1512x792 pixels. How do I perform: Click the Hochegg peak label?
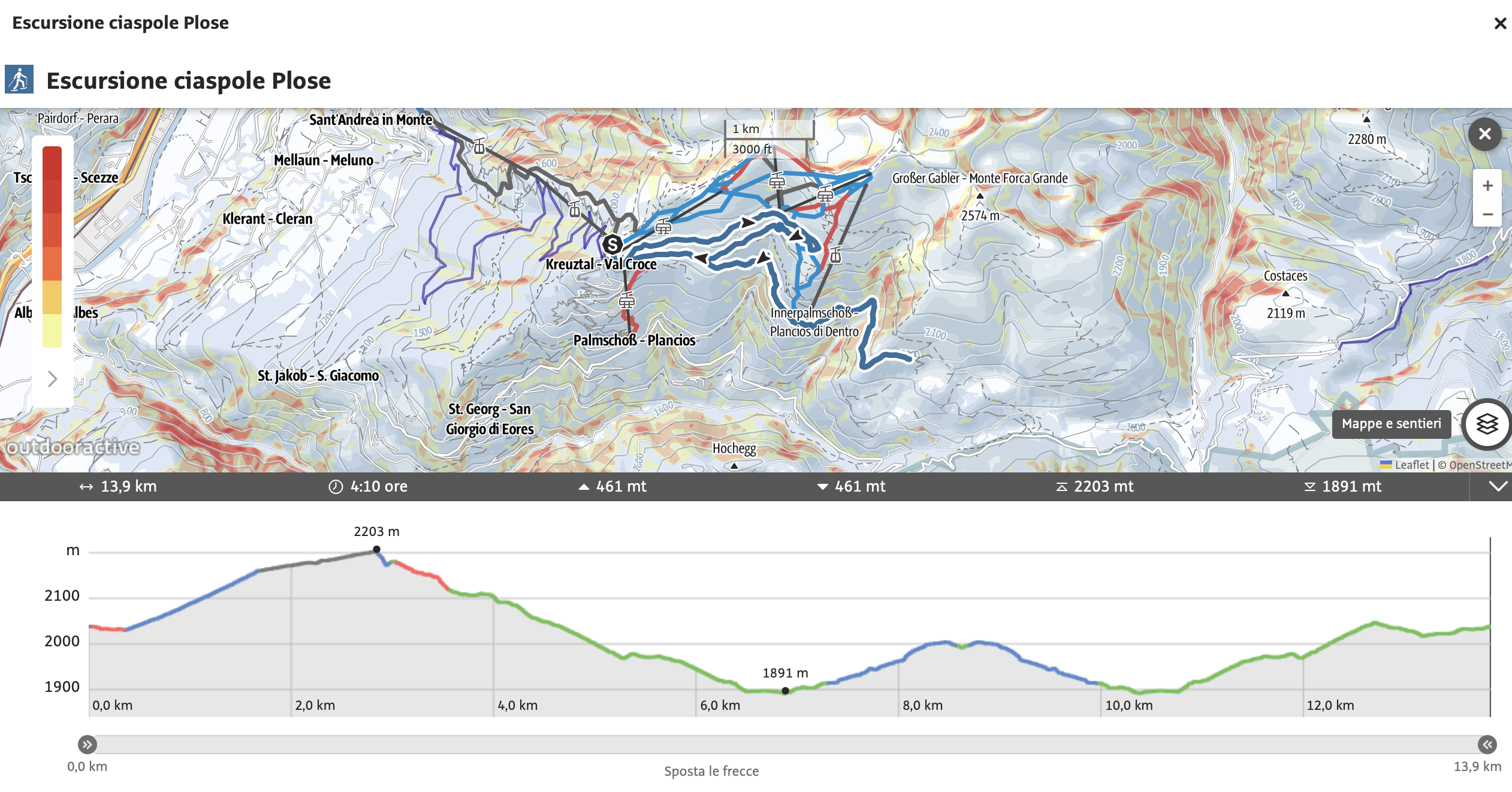[734, 448]
